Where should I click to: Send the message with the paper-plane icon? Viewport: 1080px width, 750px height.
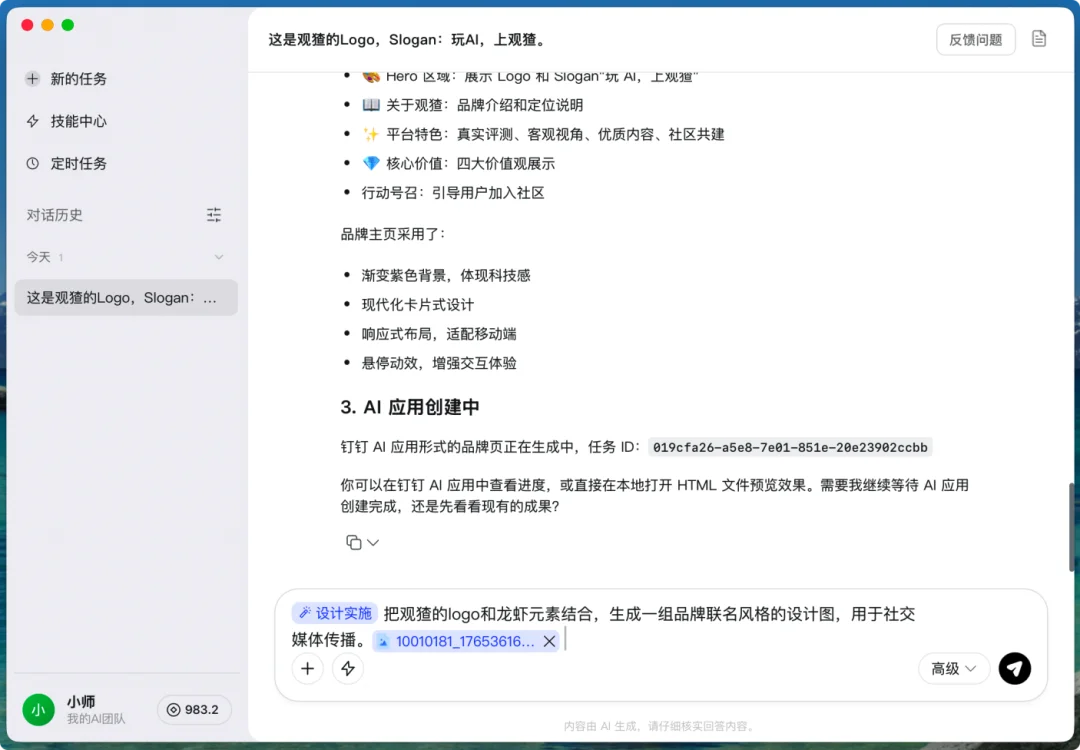click(1015, 668)
